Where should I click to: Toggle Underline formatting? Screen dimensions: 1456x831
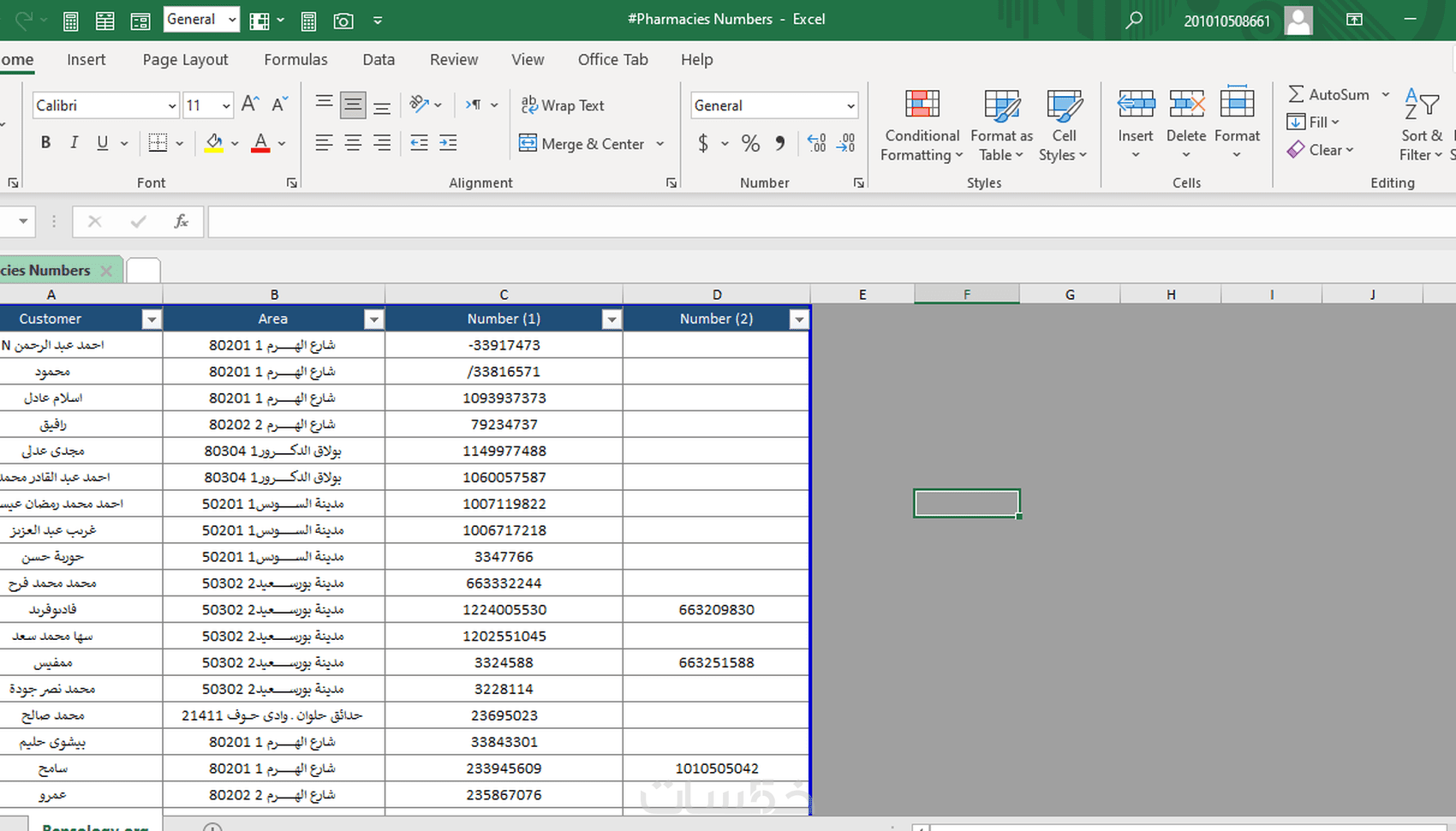coord(103,143)
